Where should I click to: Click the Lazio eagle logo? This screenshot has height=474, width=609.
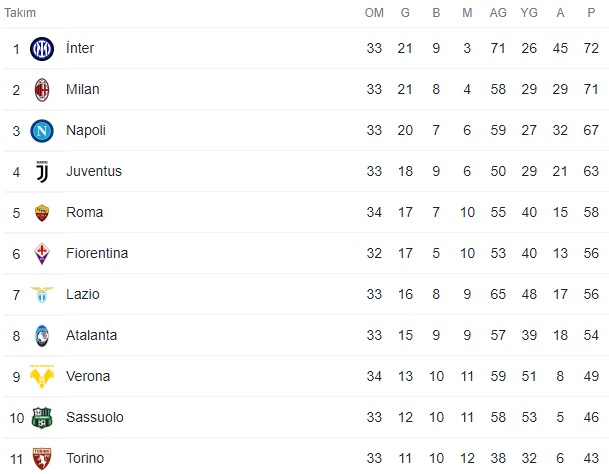click(42, 294)
